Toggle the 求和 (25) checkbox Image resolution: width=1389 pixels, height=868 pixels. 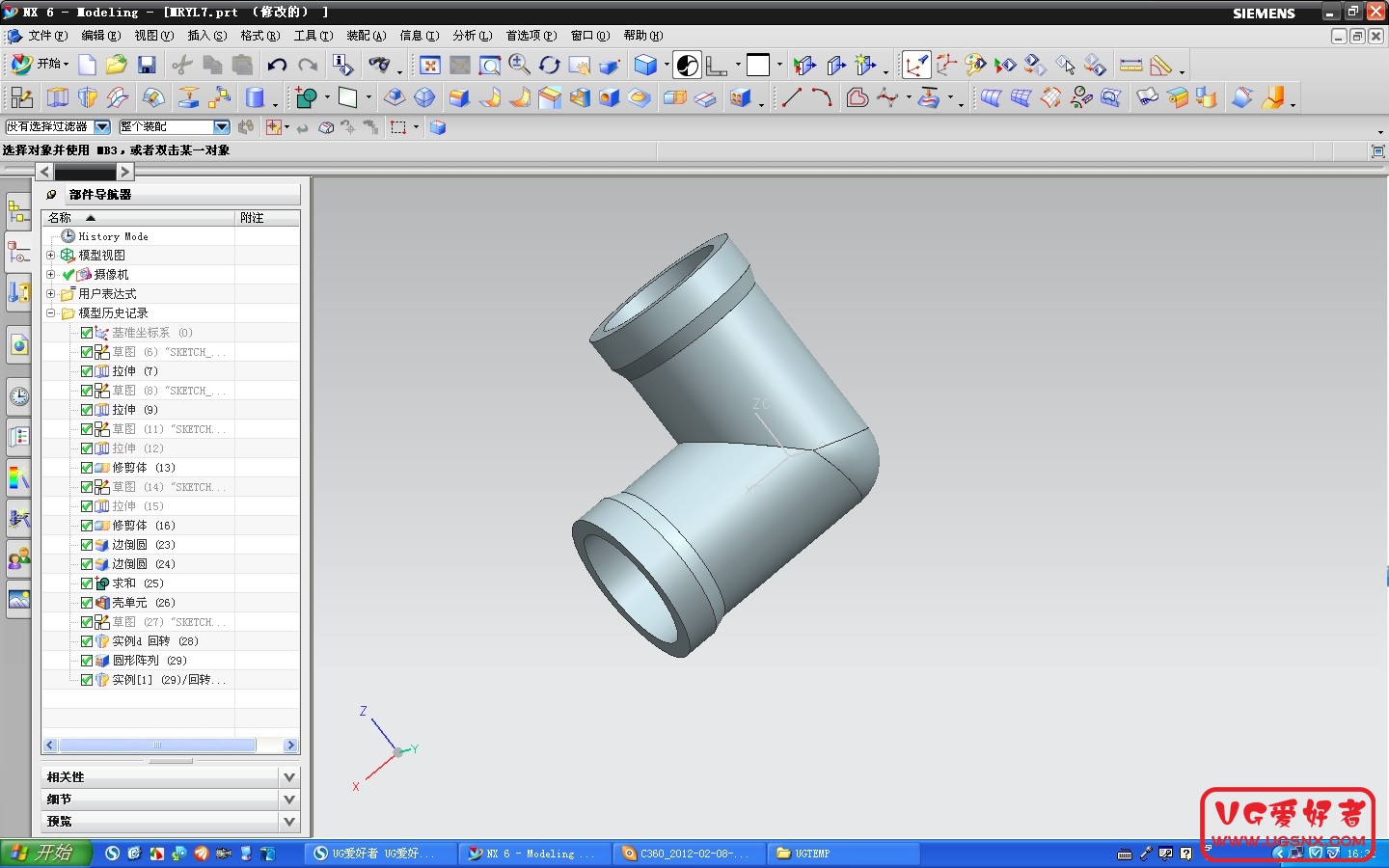tap(87, 583)
